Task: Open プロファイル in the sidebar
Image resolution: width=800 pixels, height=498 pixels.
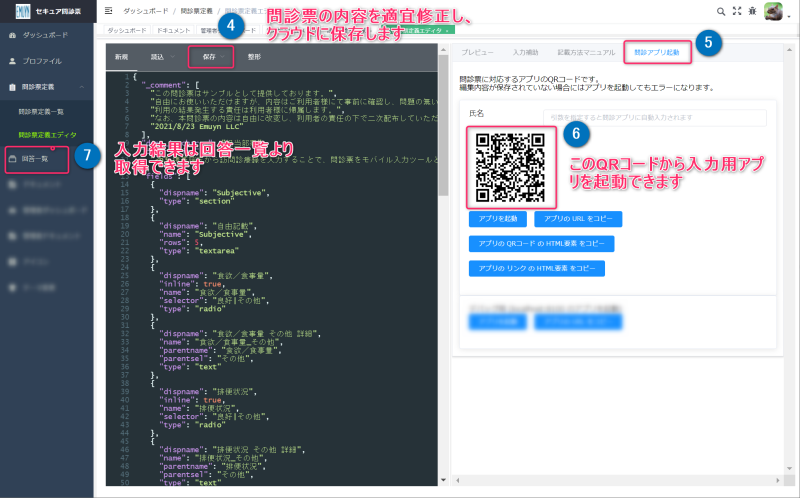Action: pyautogui.click(x=42, y=61)
